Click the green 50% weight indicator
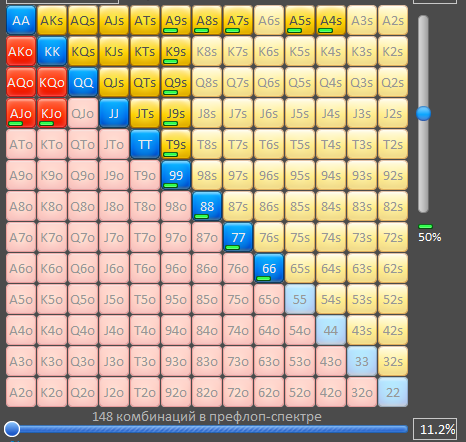Image resolution: width=466 pixels, height=442 pixels. 425,227
